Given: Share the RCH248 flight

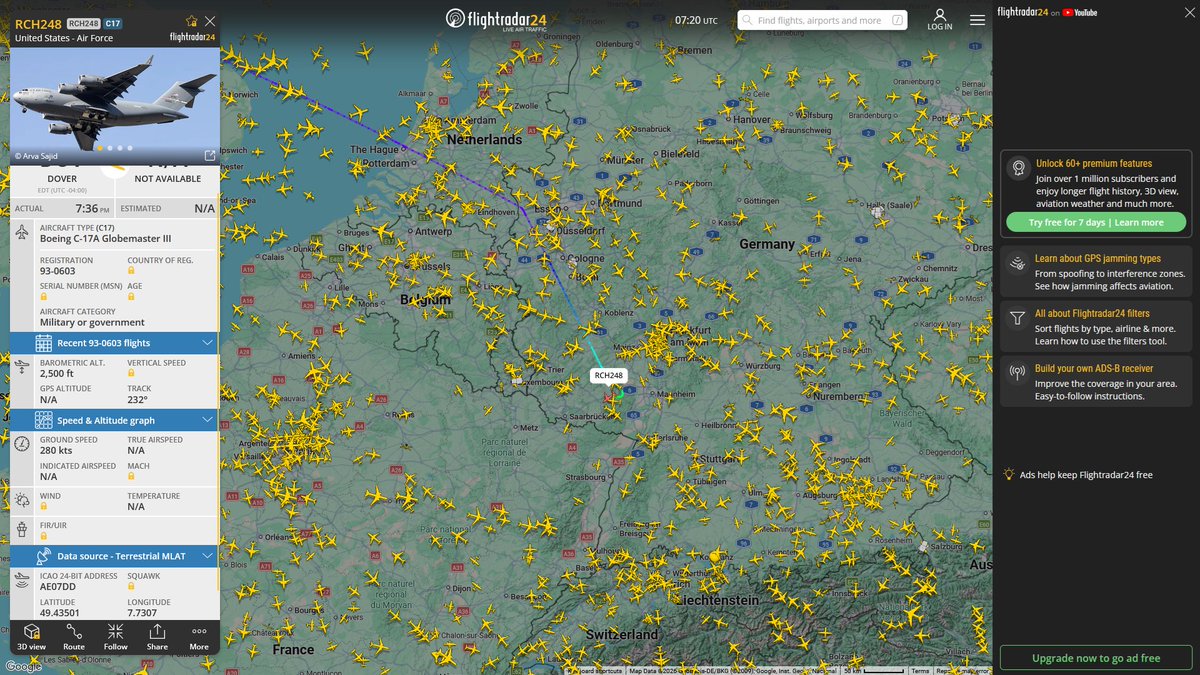Looking at the screenshot, I should pyautogui.click(x=158, y=636).
